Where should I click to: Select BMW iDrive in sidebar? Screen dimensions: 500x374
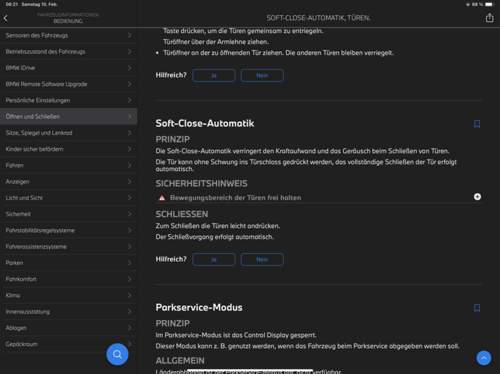68,68
